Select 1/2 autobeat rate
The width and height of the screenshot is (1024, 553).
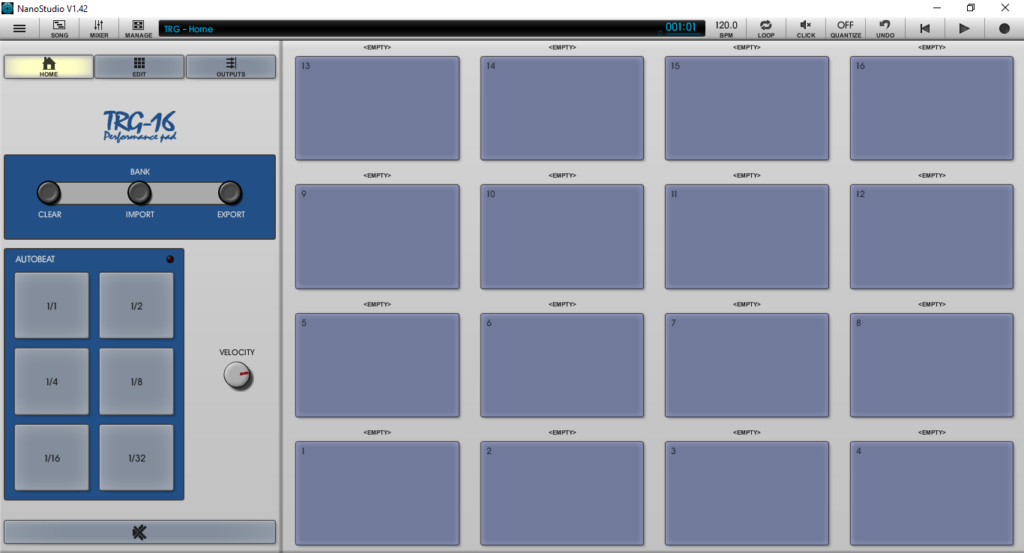[x=136, y=306]
